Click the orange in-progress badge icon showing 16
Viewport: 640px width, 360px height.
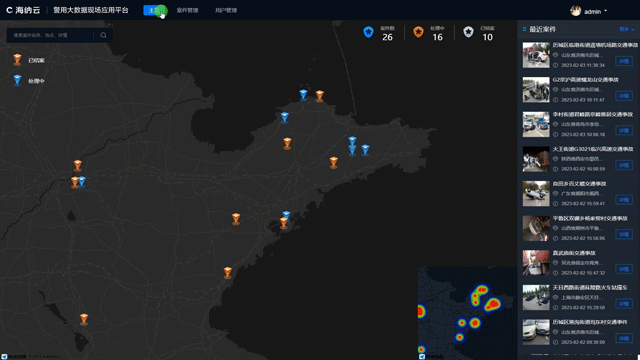(x=418, y=32)
